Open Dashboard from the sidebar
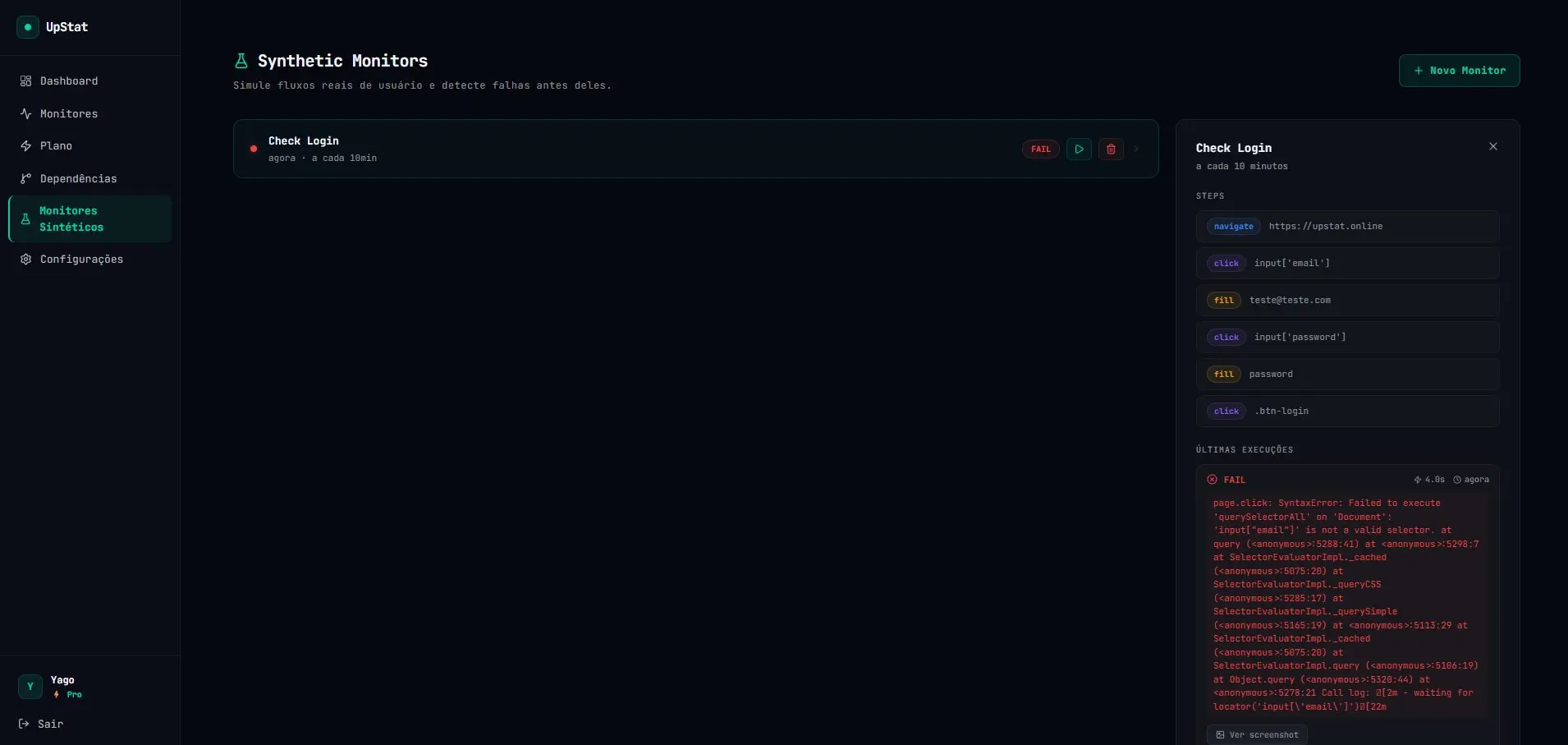 click(89, 81)
